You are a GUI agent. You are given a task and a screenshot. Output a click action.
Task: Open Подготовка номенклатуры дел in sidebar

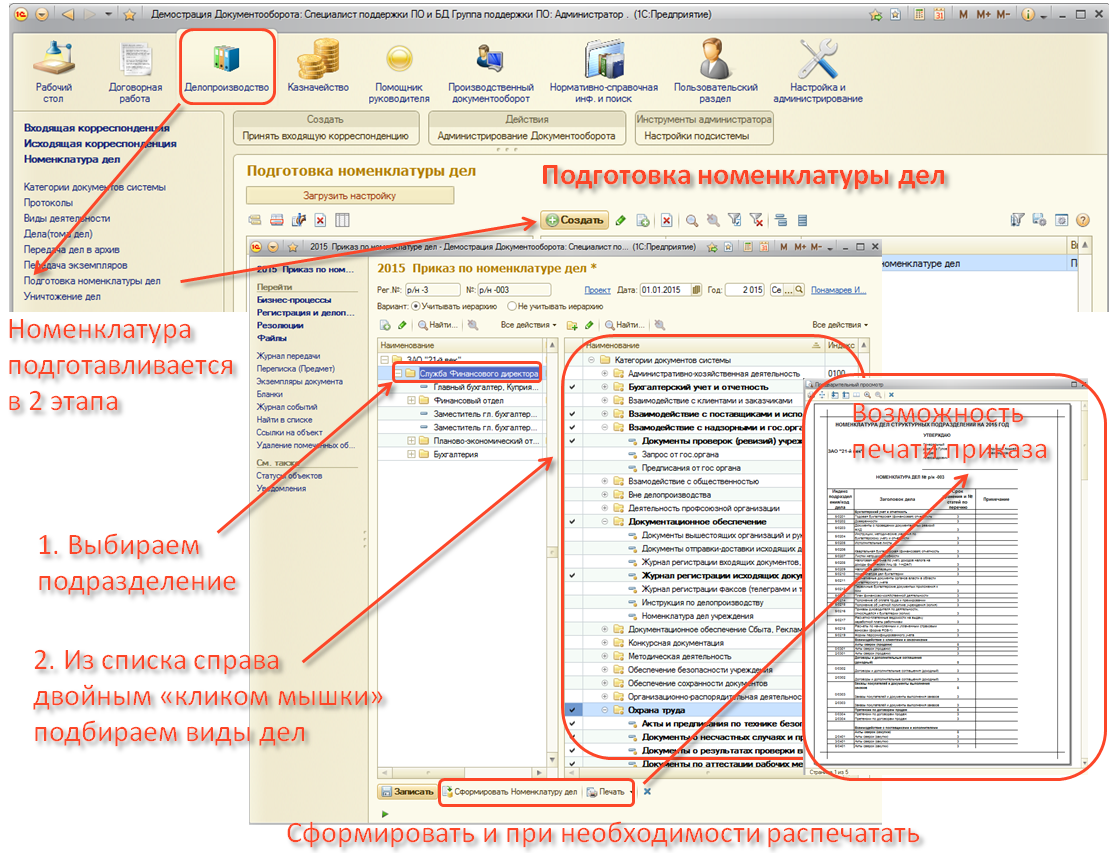(x=92, y=281)
